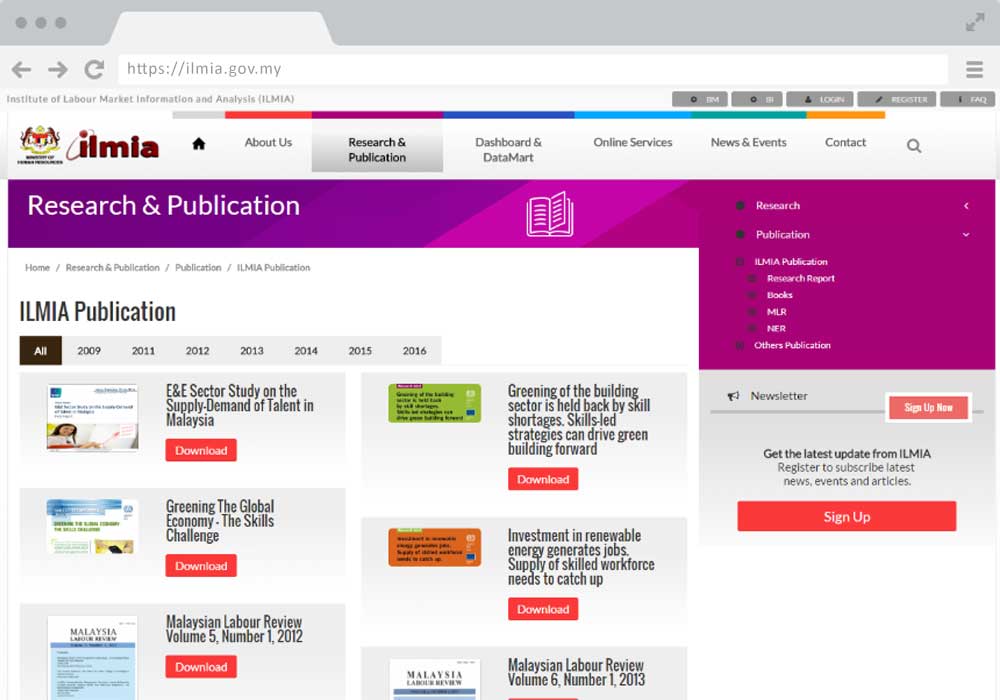Screen dimensions: 1000x700
Task: Filter publications by 2013 tab
Action: pyautogui.click(x=251, y=351)
